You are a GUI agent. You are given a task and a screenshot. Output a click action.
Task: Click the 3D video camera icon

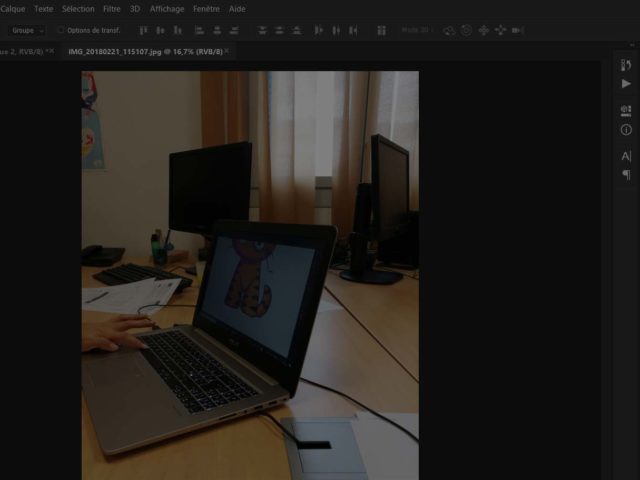[518, 30]
